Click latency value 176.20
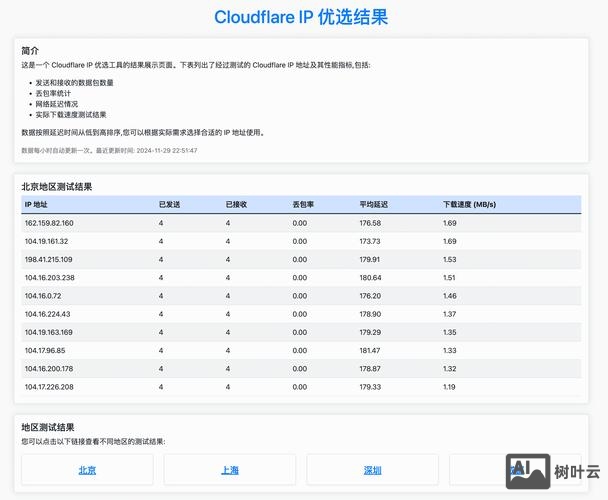 pyautogui.click(x=370, y=296)
